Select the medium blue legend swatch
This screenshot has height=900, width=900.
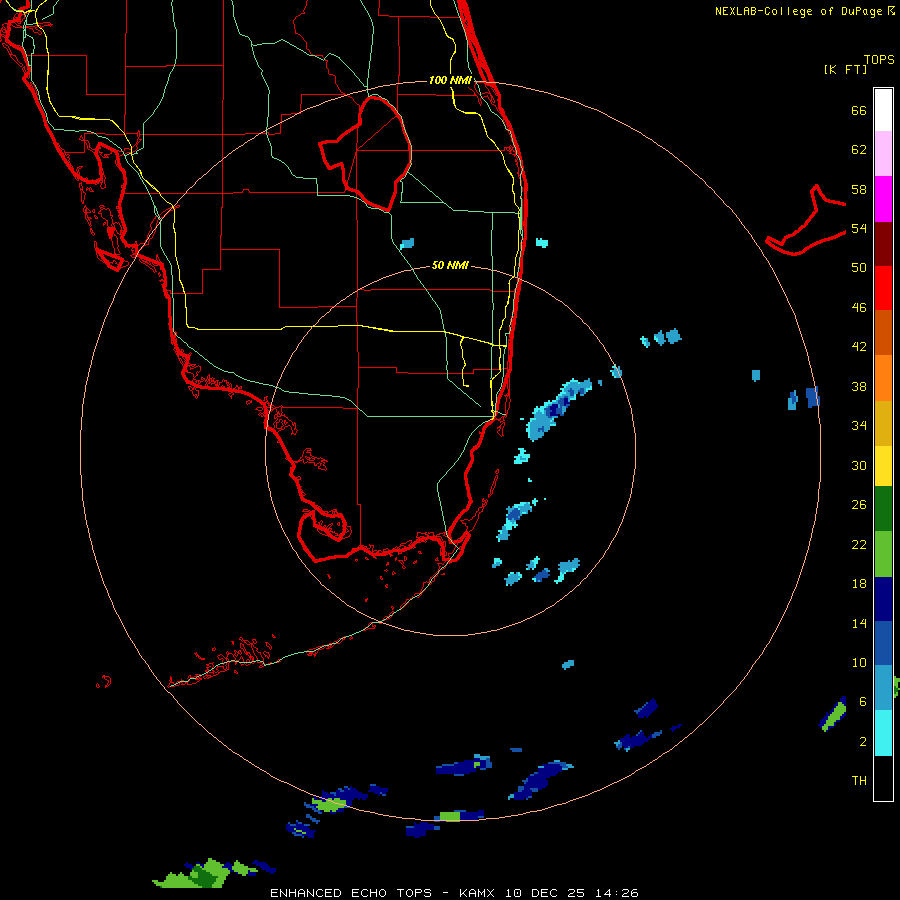coord(883,643)
